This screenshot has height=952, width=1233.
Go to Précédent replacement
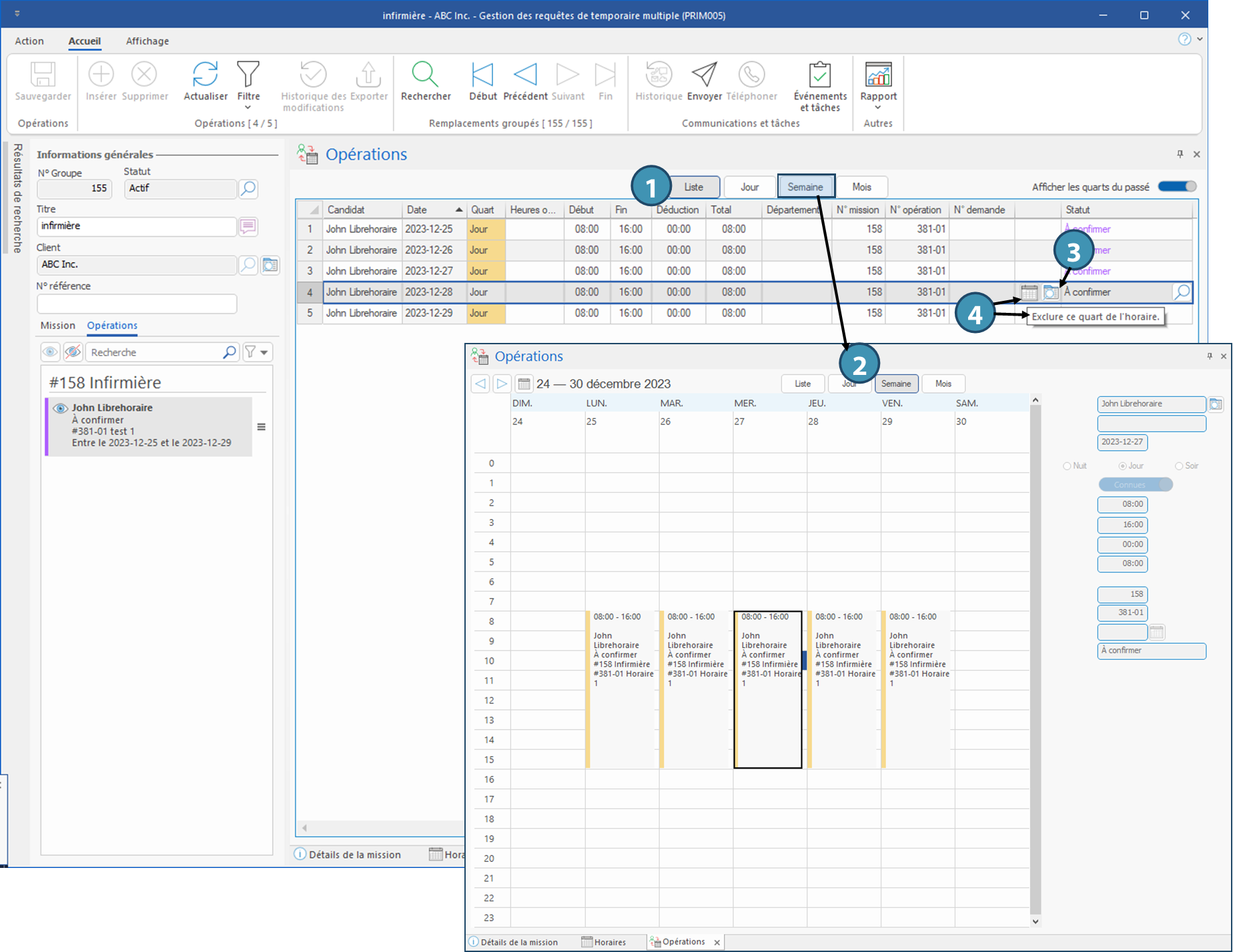(x=525, y=74)
